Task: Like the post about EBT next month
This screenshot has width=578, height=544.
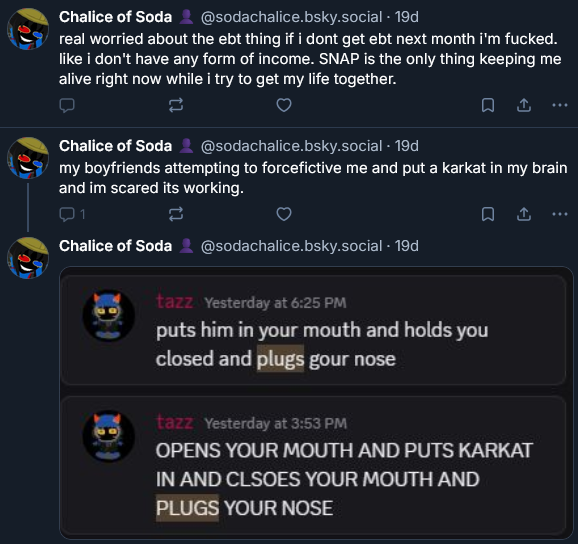Action: [284, 105]
